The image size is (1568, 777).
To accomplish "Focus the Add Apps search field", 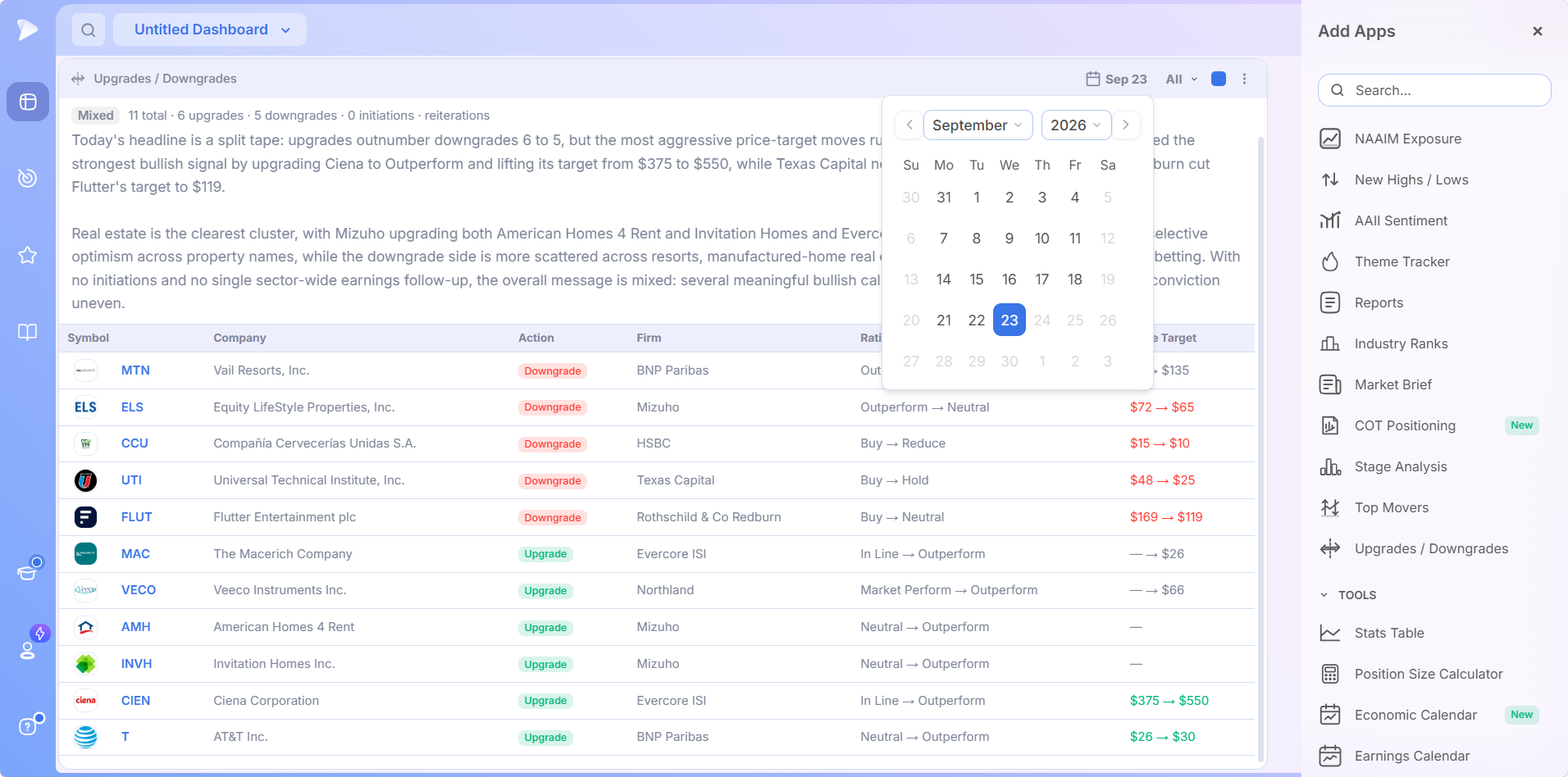I will pyautogui.click(x=1434, y=90).
